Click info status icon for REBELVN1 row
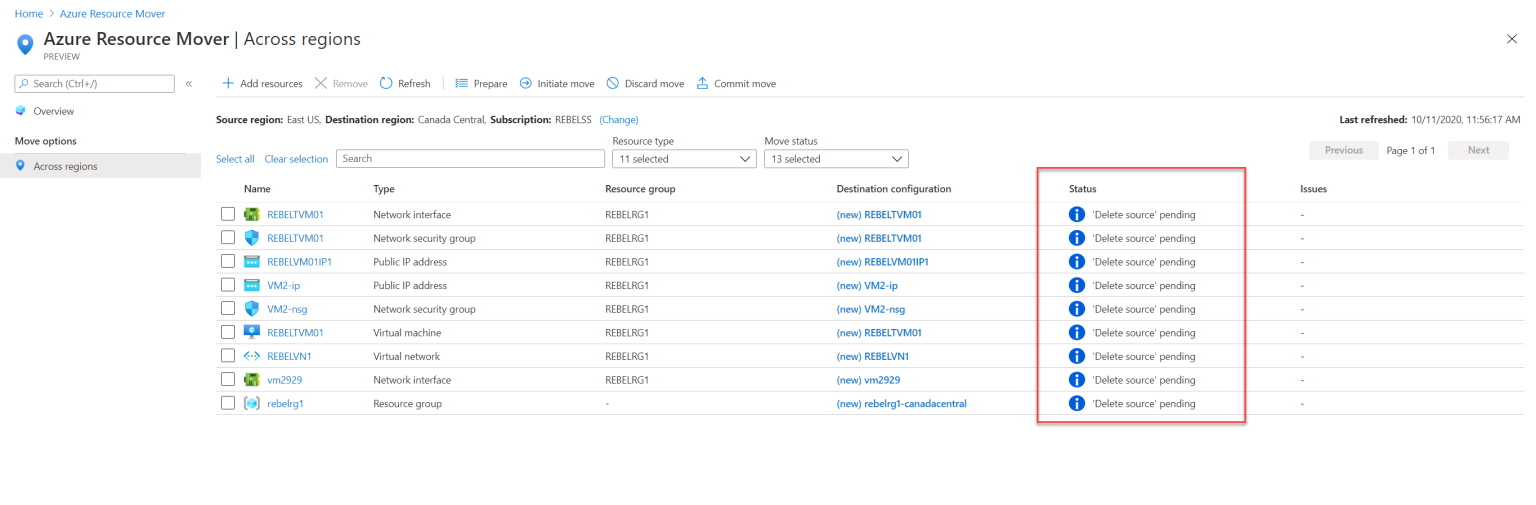1536x505 pixels. pyautogui.click(x=1077, y=356)
